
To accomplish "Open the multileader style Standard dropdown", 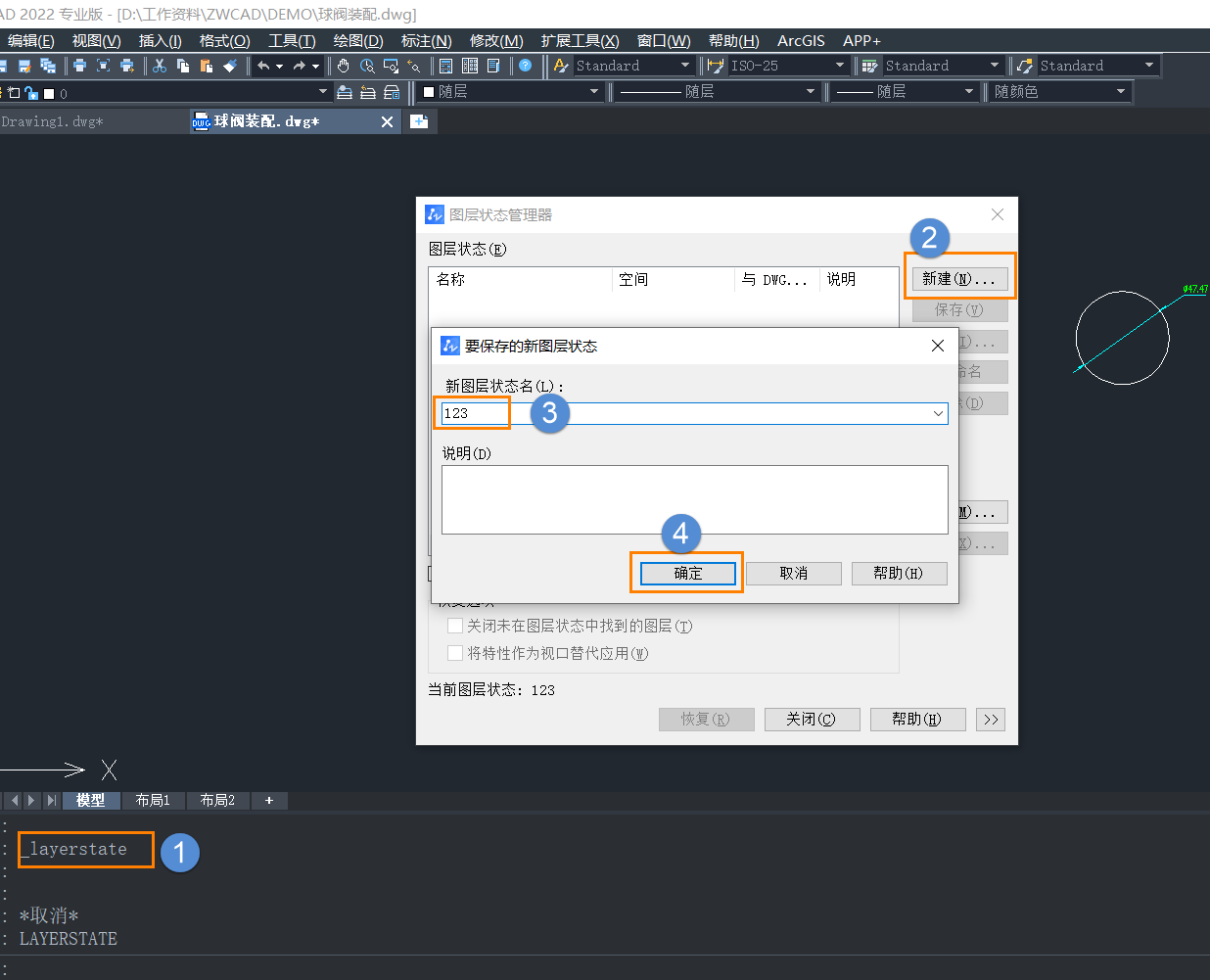I will (x=1148, y=66).
